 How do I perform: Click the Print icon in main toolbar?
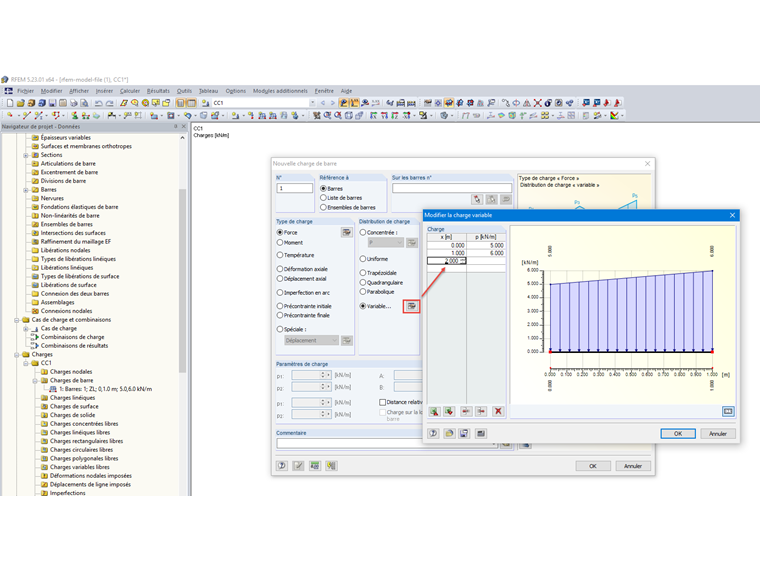(x=74, y=103)
